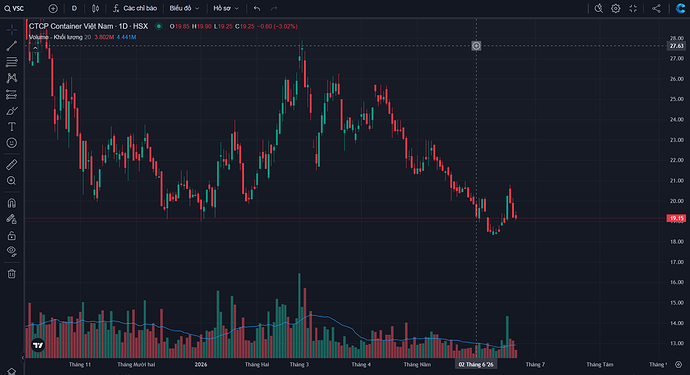This screenshot has width=690, height=375.
Task: Click the 2026 time axis label
Action: tap(201, 364)
